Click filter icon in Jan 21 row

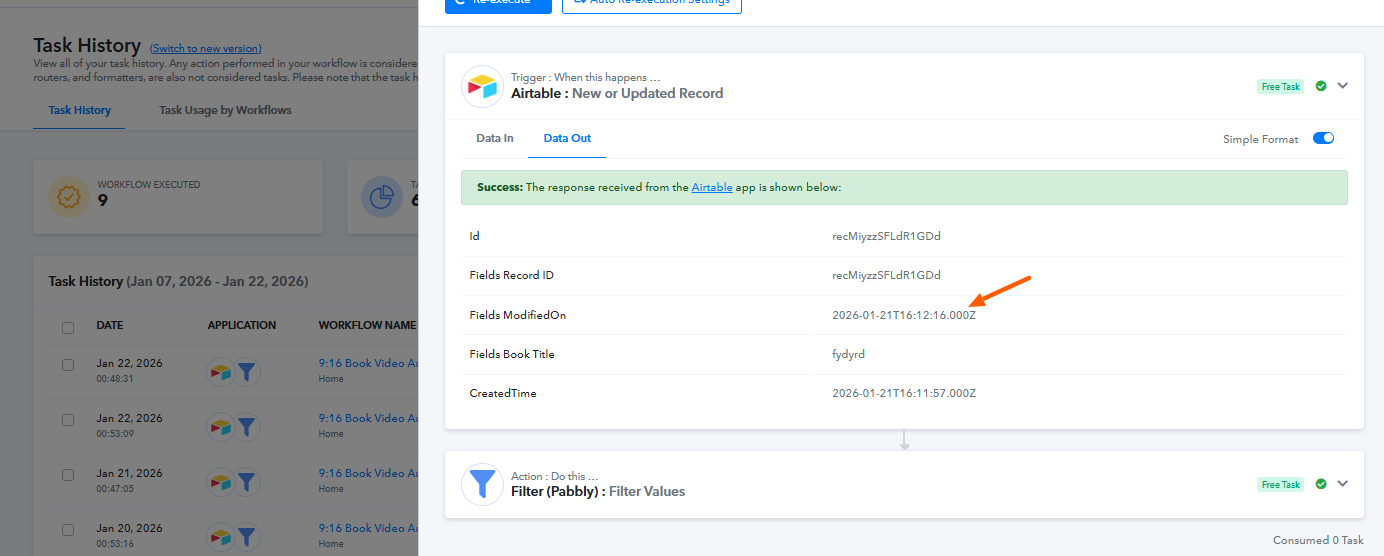coord(246,482)
